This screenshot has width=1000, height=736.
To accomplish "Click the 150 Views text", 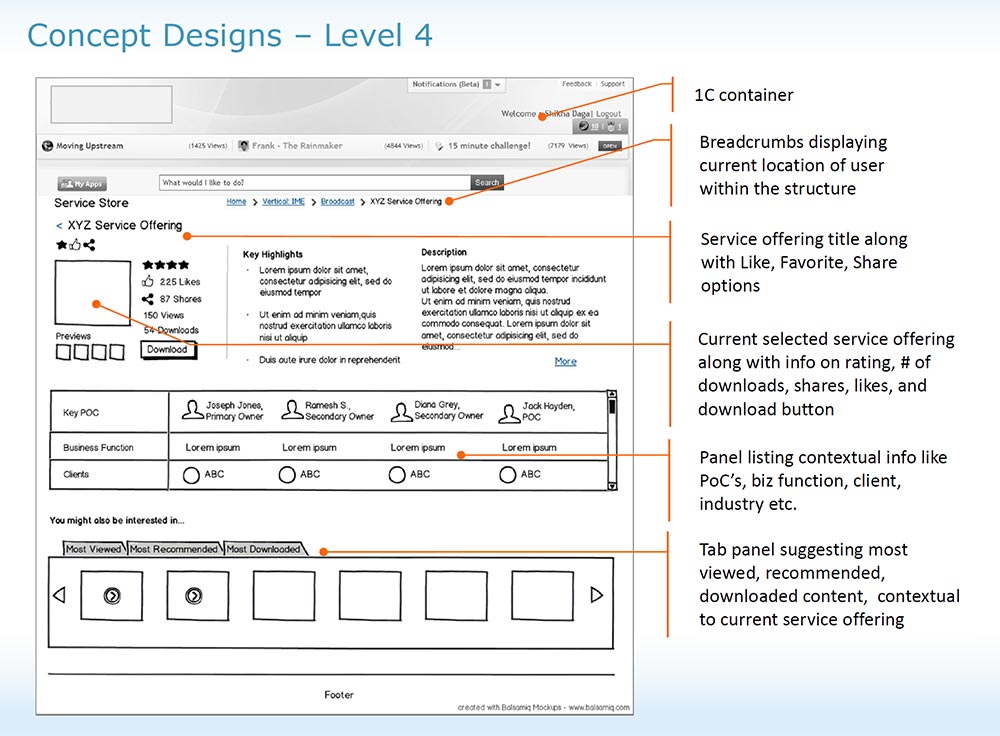I will click(163, 315).
